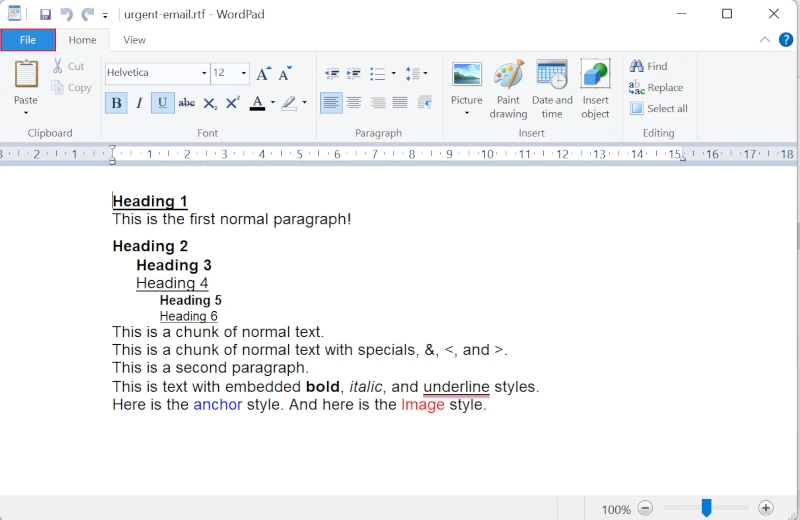Zoom in with the plus button
This screenshot has height=520, width=800.
coord(765,508)
